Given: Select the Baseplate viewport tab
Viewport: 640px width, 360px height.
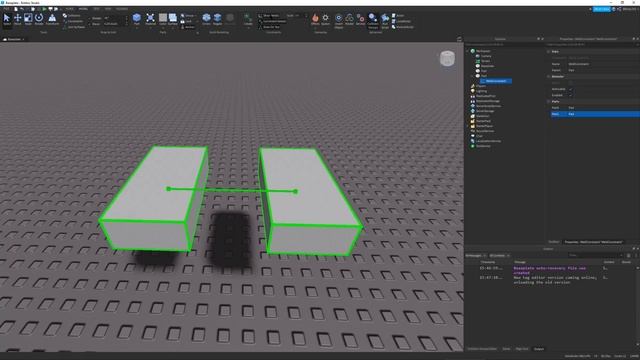Looking at the screenshot, I should click(x=14, y=39).
